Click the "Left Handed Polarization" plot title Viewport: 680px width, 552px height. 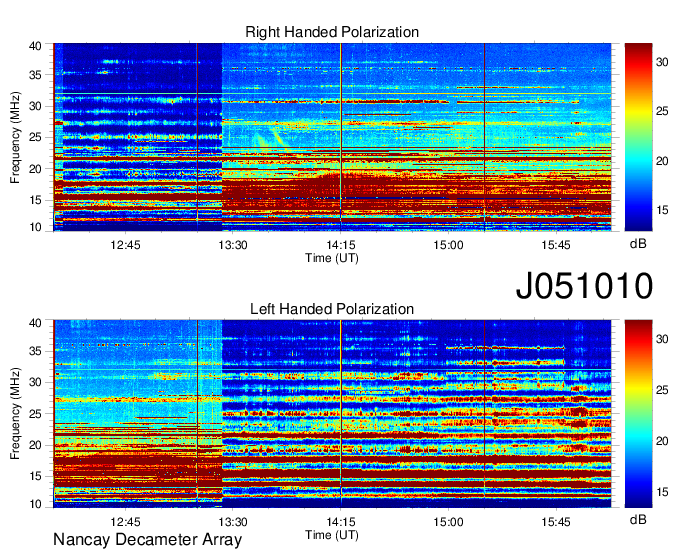[x=332, y=309]
